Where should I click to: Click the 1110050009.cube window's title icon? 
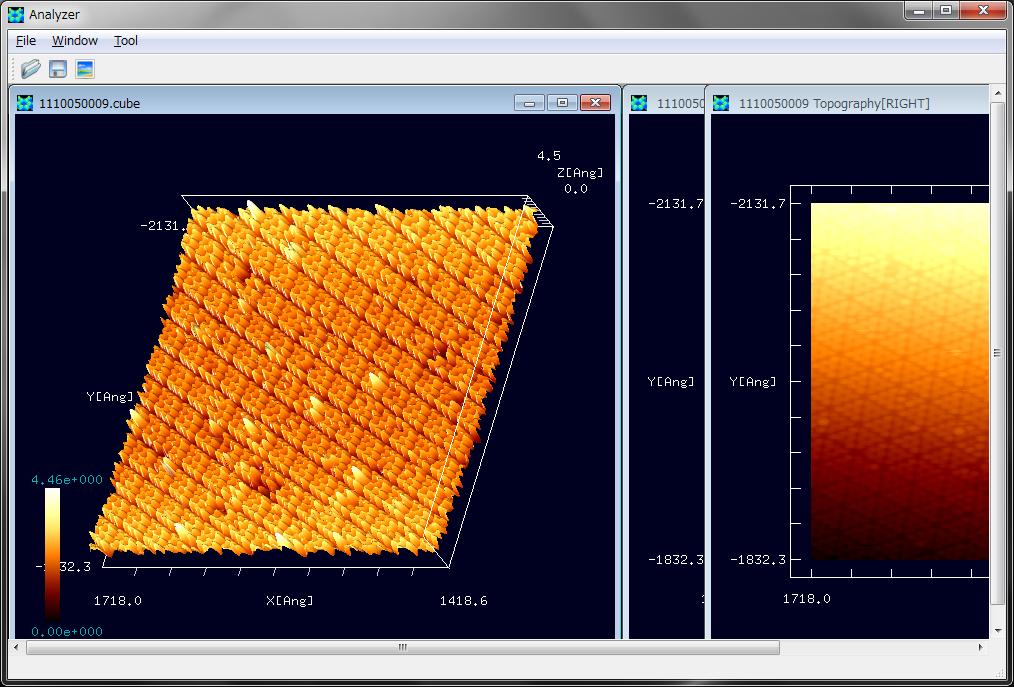[25, 103]
